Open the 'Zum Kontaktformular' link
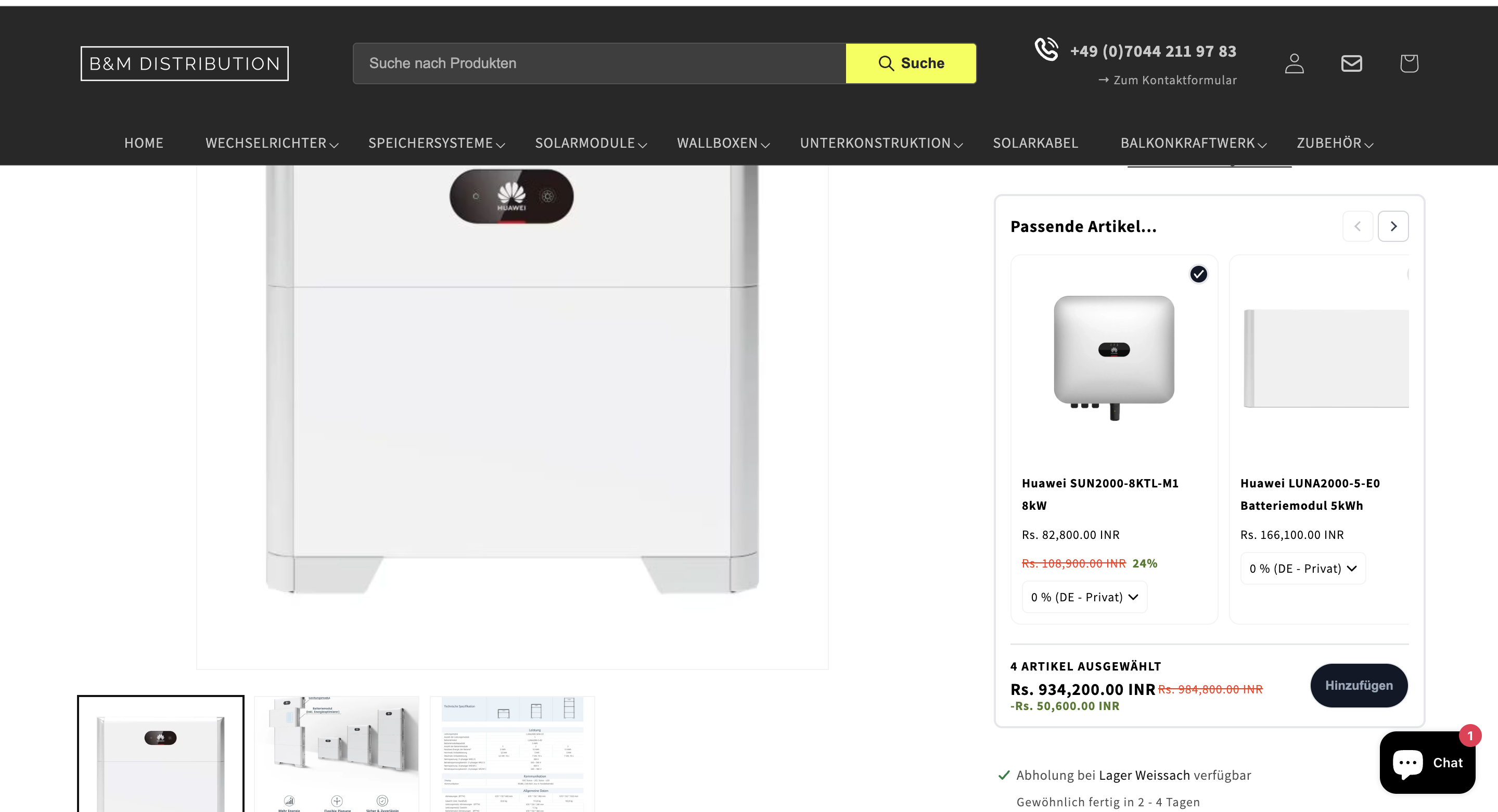The width and height of the screenshot is (1498, 812). (x=1167, y=80)
